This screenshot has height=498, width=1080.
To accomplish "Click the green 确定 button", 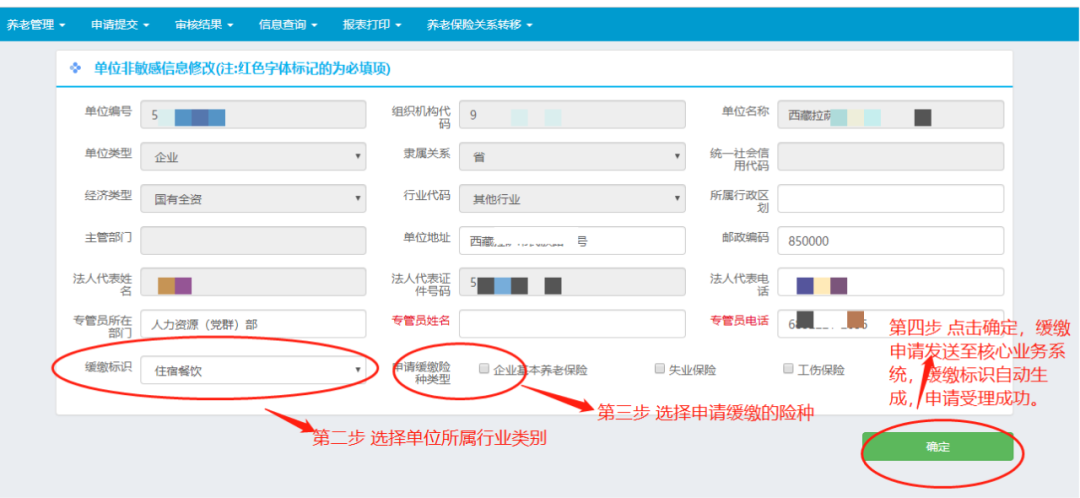I will coord(937,447).
